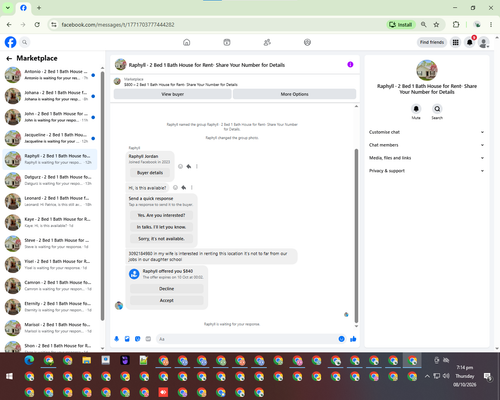Click Find friends button
This screenshot has width=500, height=400.
(x=432, y=42)
